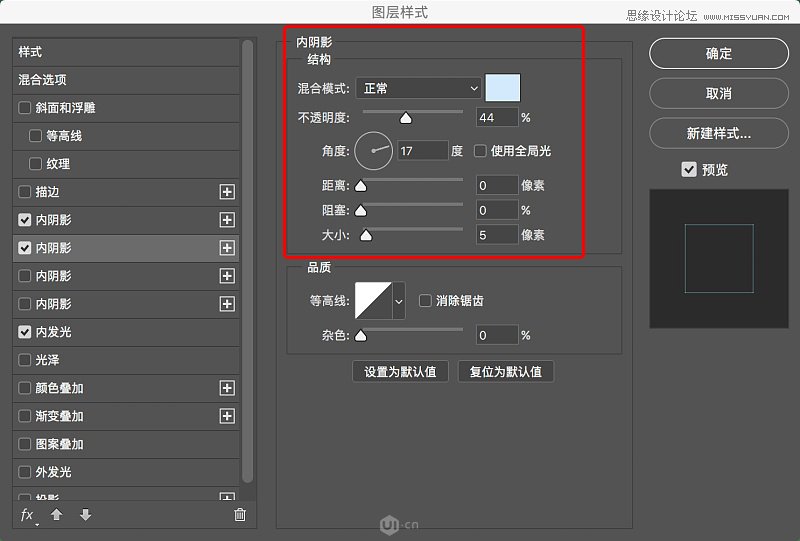The image size is (800, 541).
Task: Check the 使用全局光 checkbox
Action: [480, 151]
